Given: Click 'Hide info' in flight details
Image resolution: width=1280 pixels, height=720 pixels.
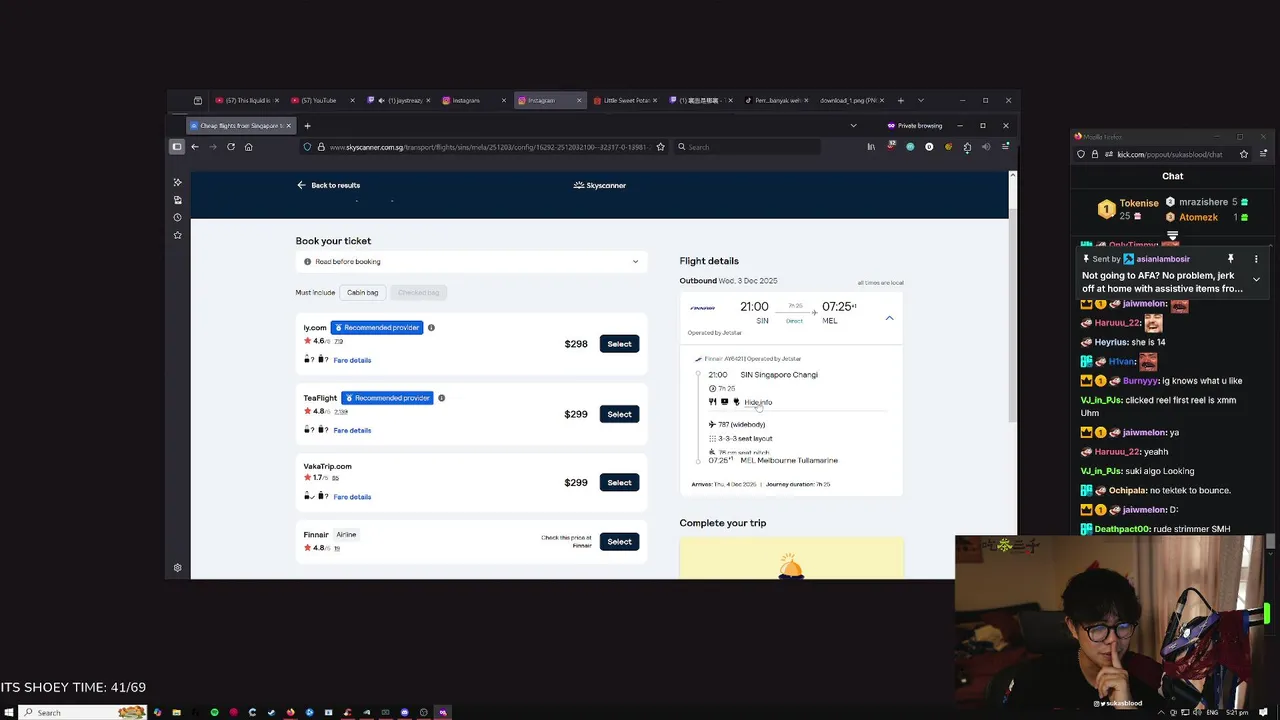Looking at the screenshot, I should click(758, 402).
